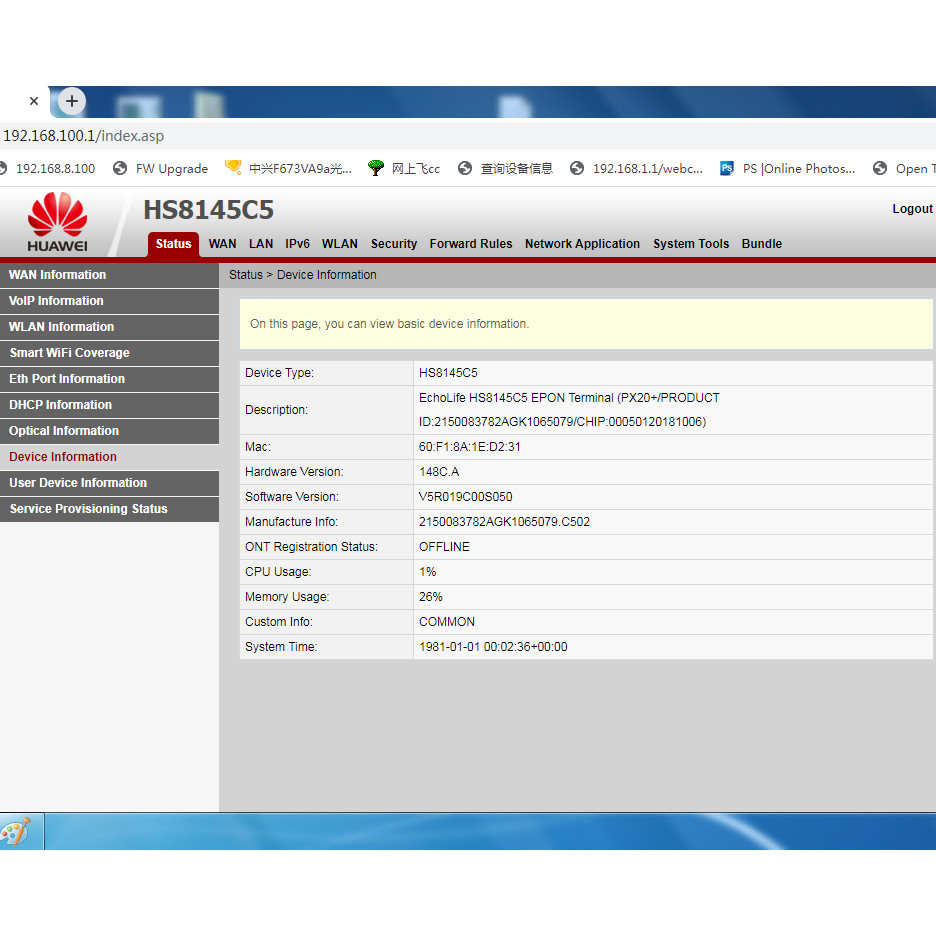Open the 查询设备信息 bookmark

click(505, 169)
